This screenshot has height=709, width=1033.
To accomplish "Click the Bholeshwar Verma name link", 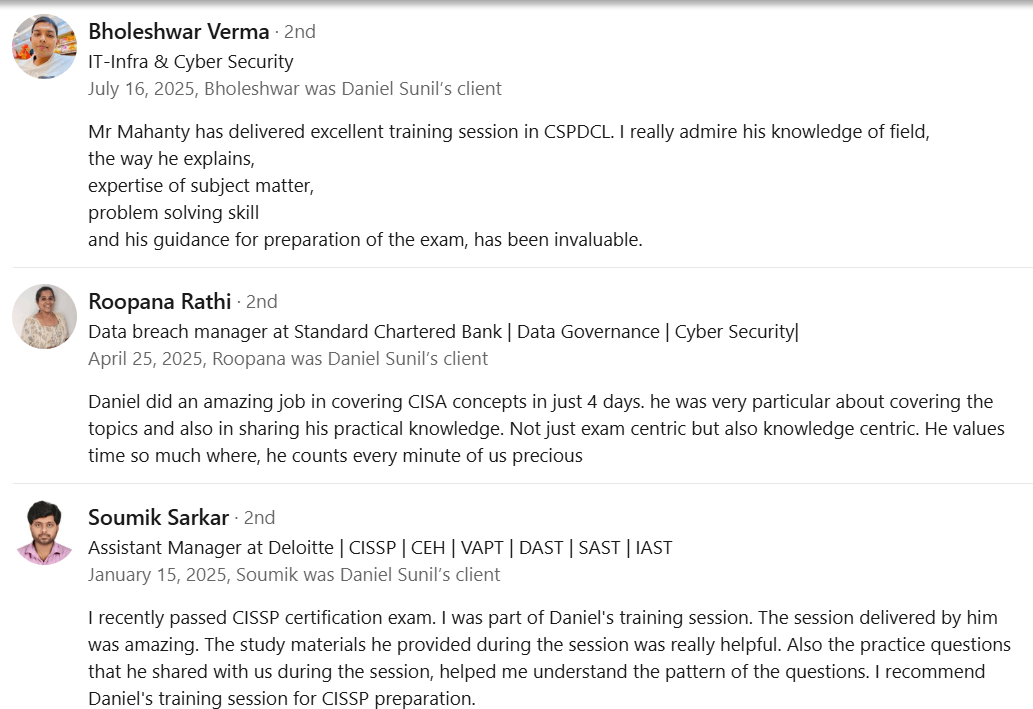I will click(x=179, y=31).
